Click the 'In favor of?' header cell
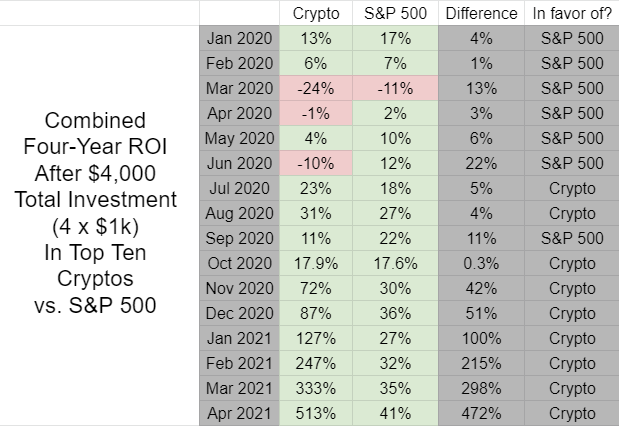Viewport: 619px width, 426px height. point(572,13)
